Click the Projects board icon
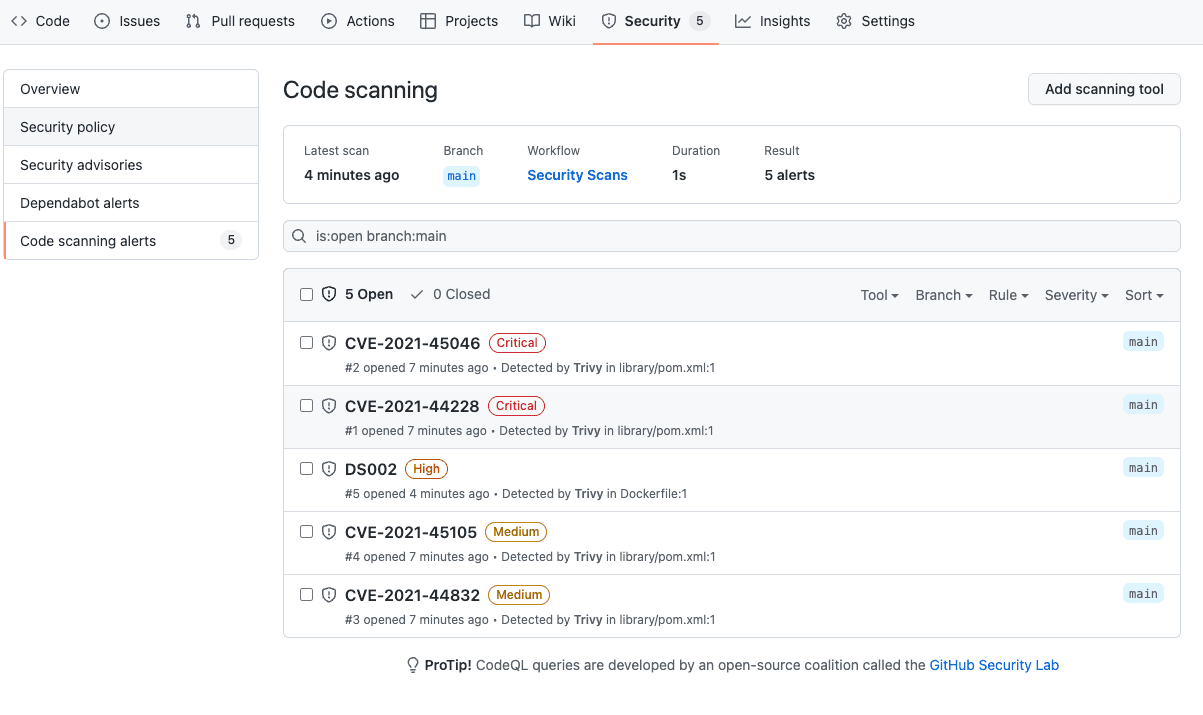 click(428, 21)
